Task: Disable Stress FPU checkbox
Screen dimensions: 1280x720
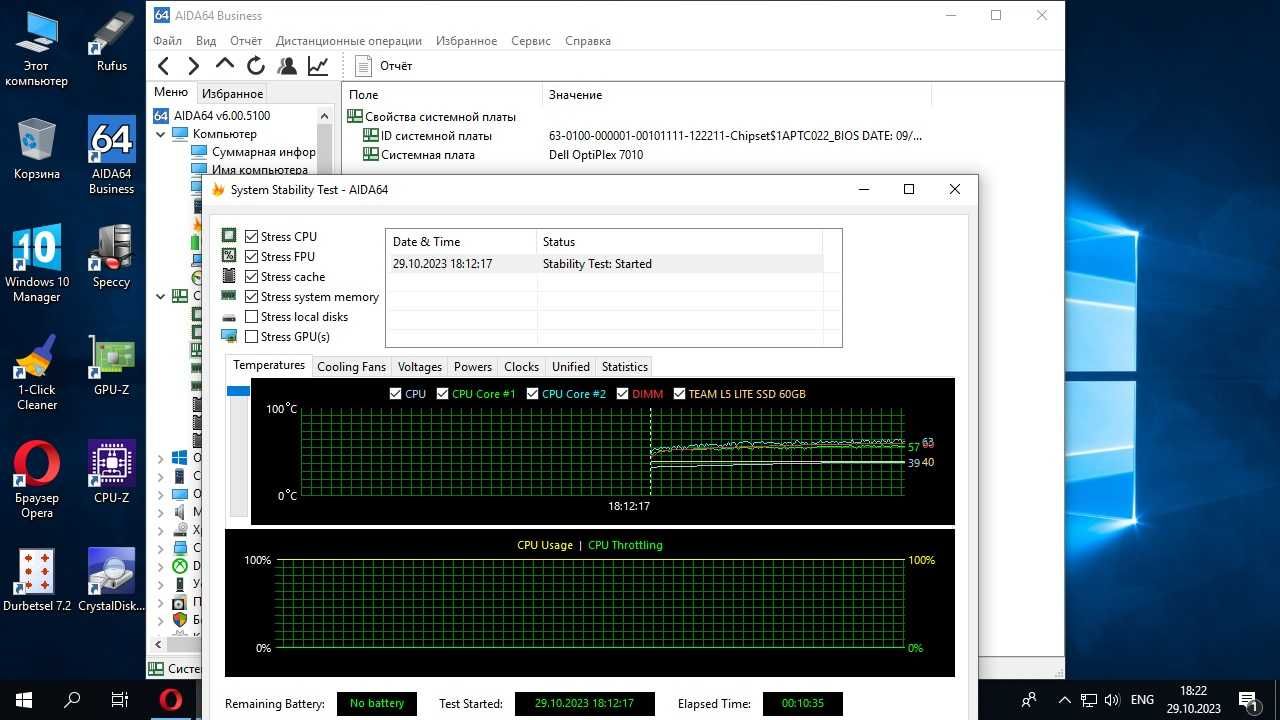Action: tap(251, 257)
